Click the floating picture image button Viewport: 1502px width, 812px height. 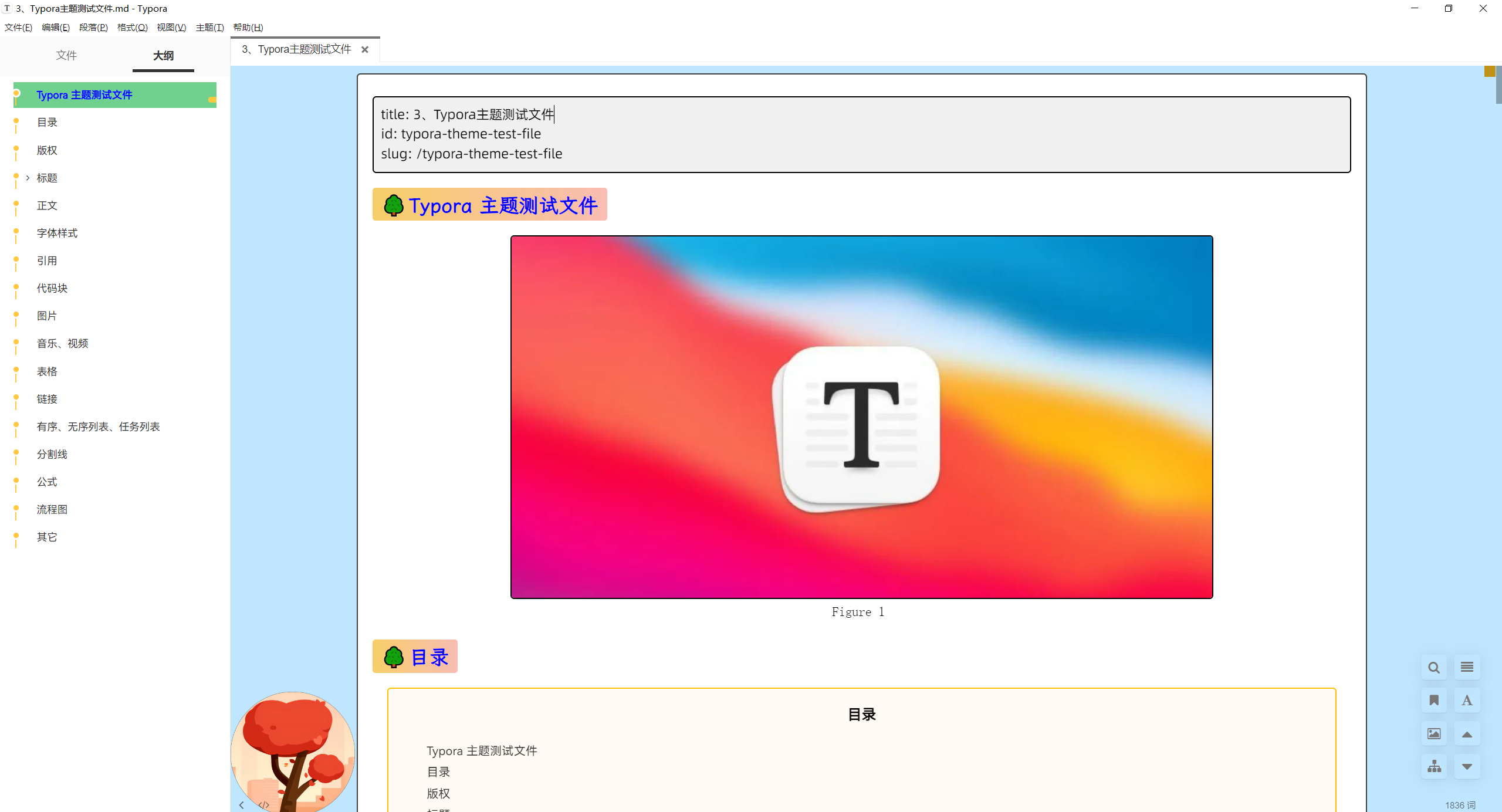pyautogui.click(x=1434, y=733)
